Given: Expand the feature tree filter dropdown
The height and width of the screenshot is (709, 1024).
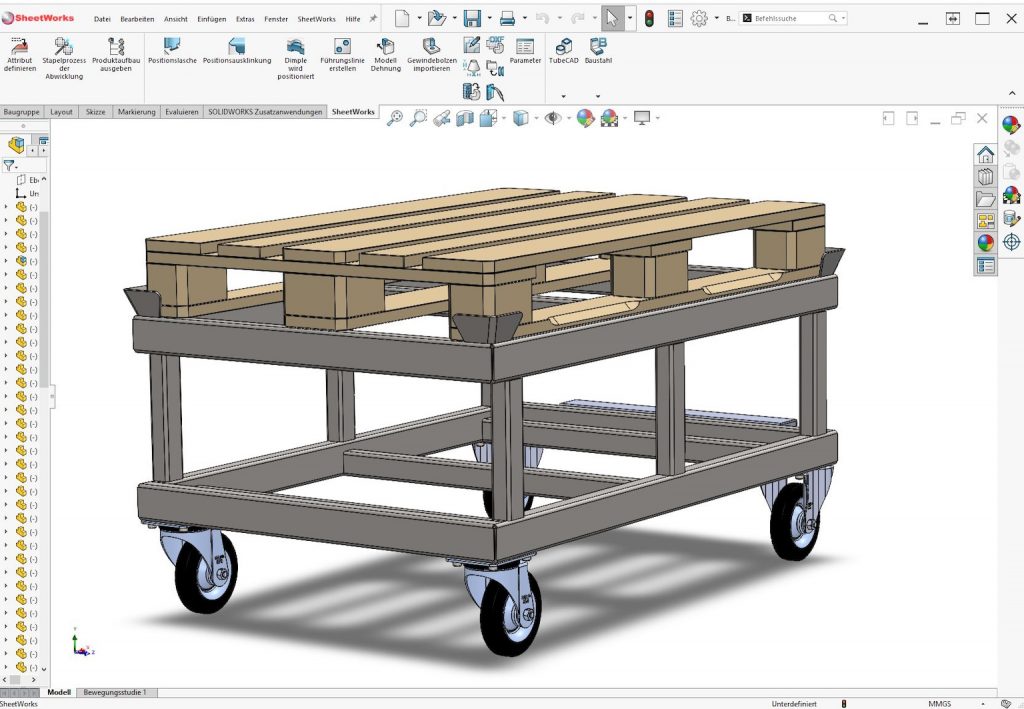Looking at the screenshot, I should click(11, 166).
